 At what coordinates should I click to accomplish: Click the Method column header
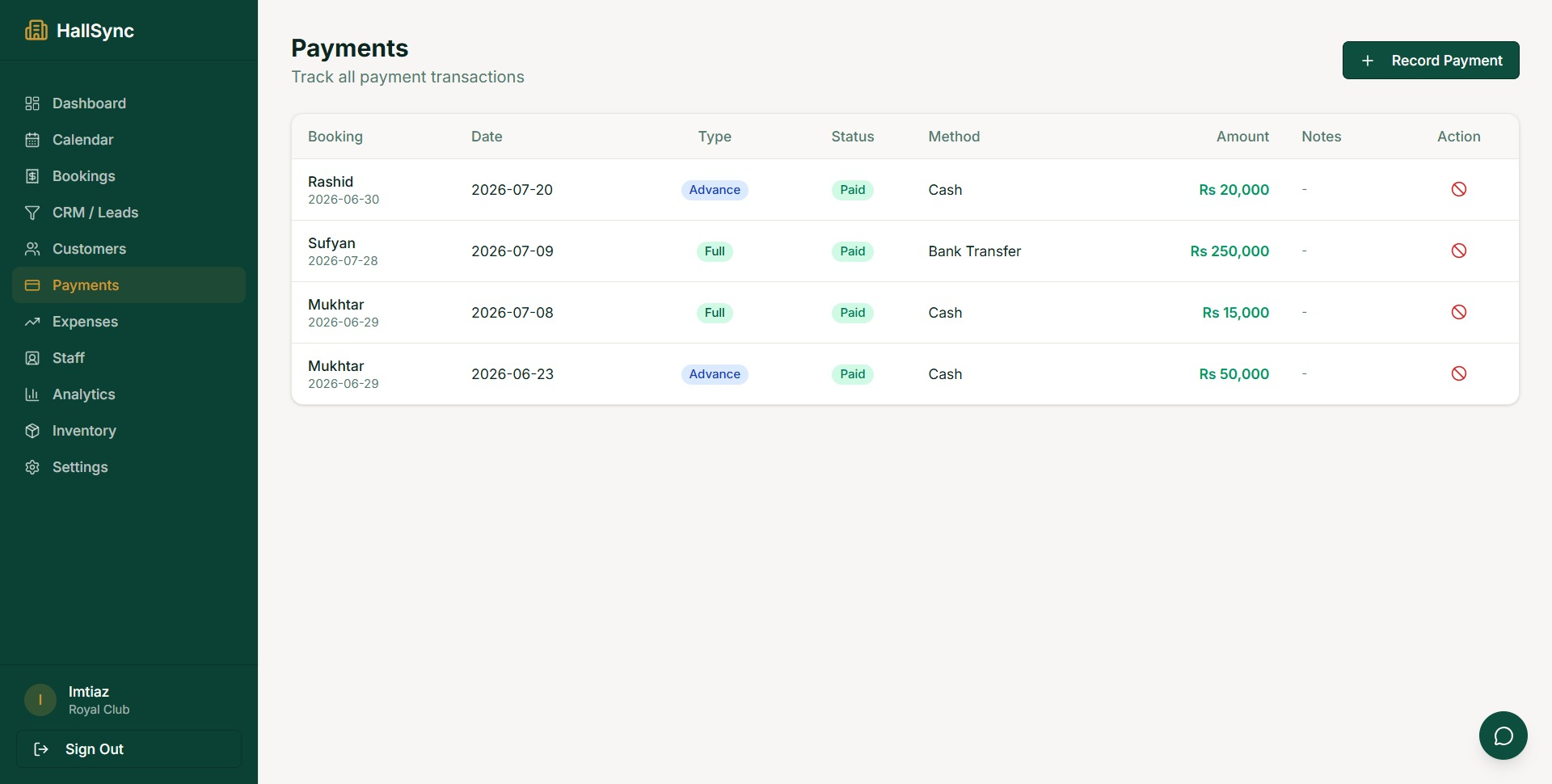point(954,137)
